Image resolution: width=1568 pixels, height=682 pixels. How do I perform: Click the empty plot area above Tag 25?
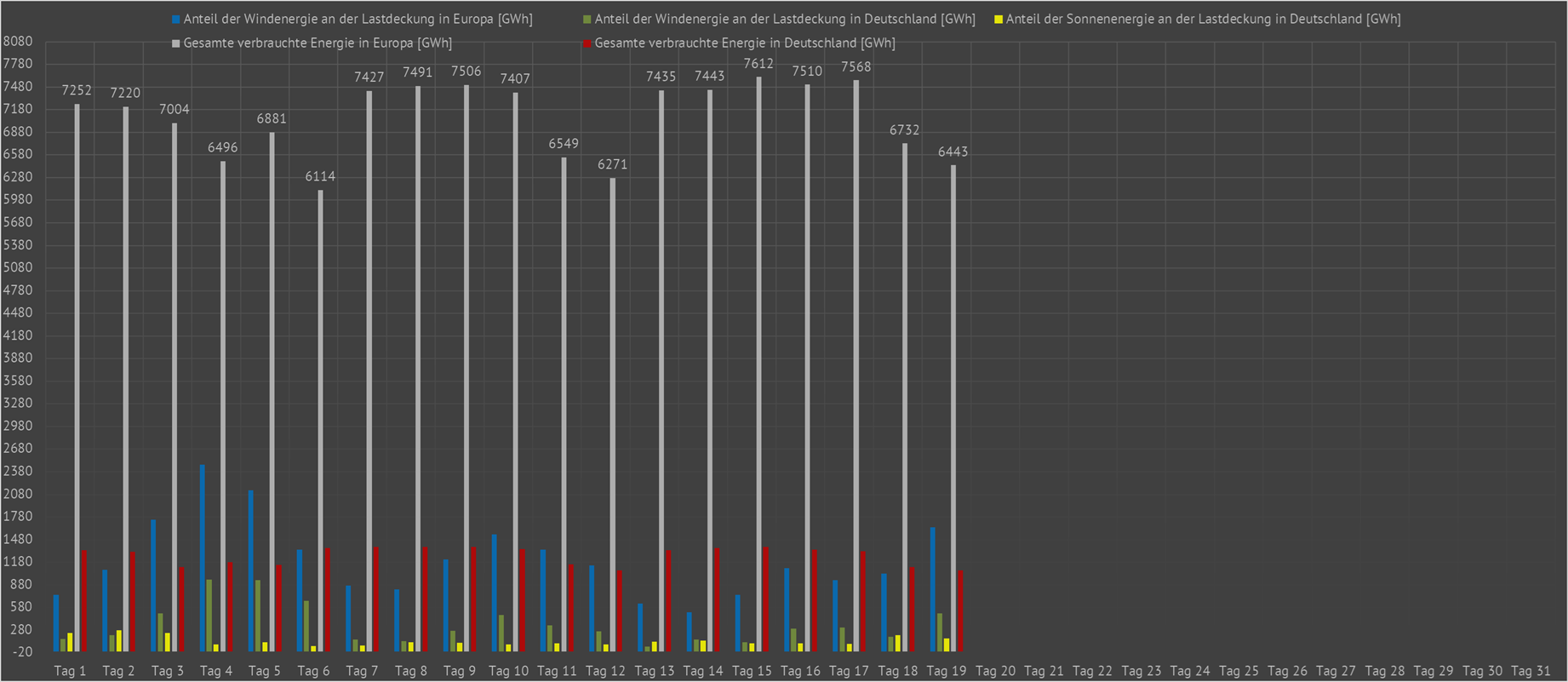[x=1239, y=341]
